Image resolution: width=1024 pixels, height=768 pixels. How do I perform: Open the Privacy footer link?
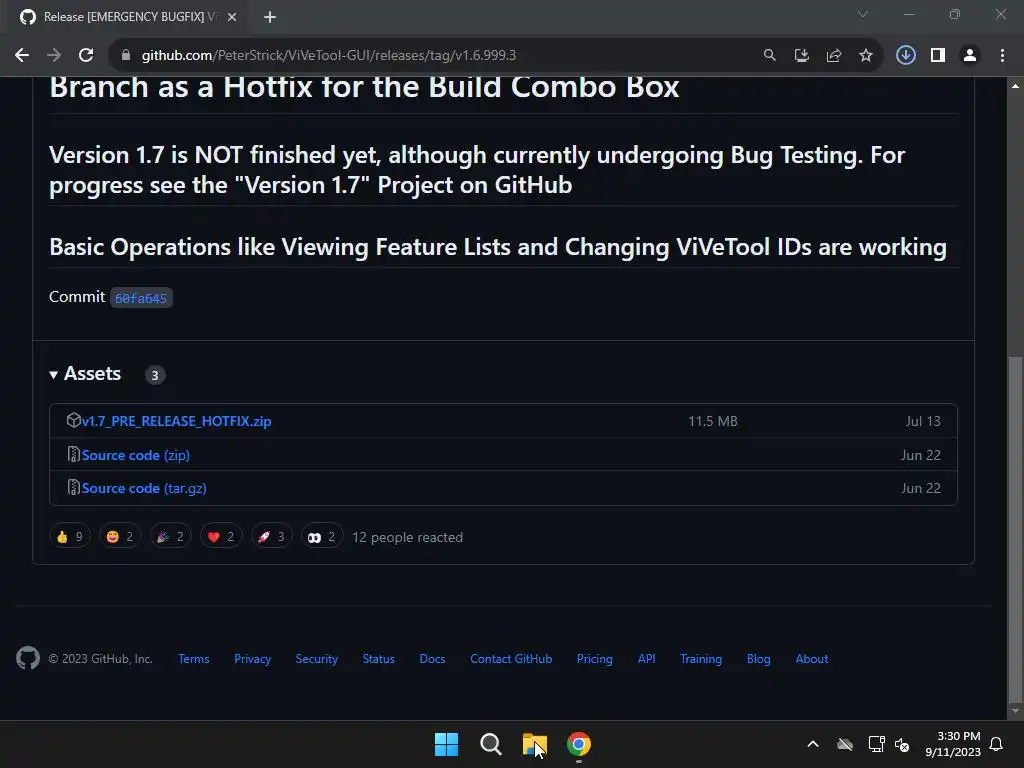coord(253,659)
